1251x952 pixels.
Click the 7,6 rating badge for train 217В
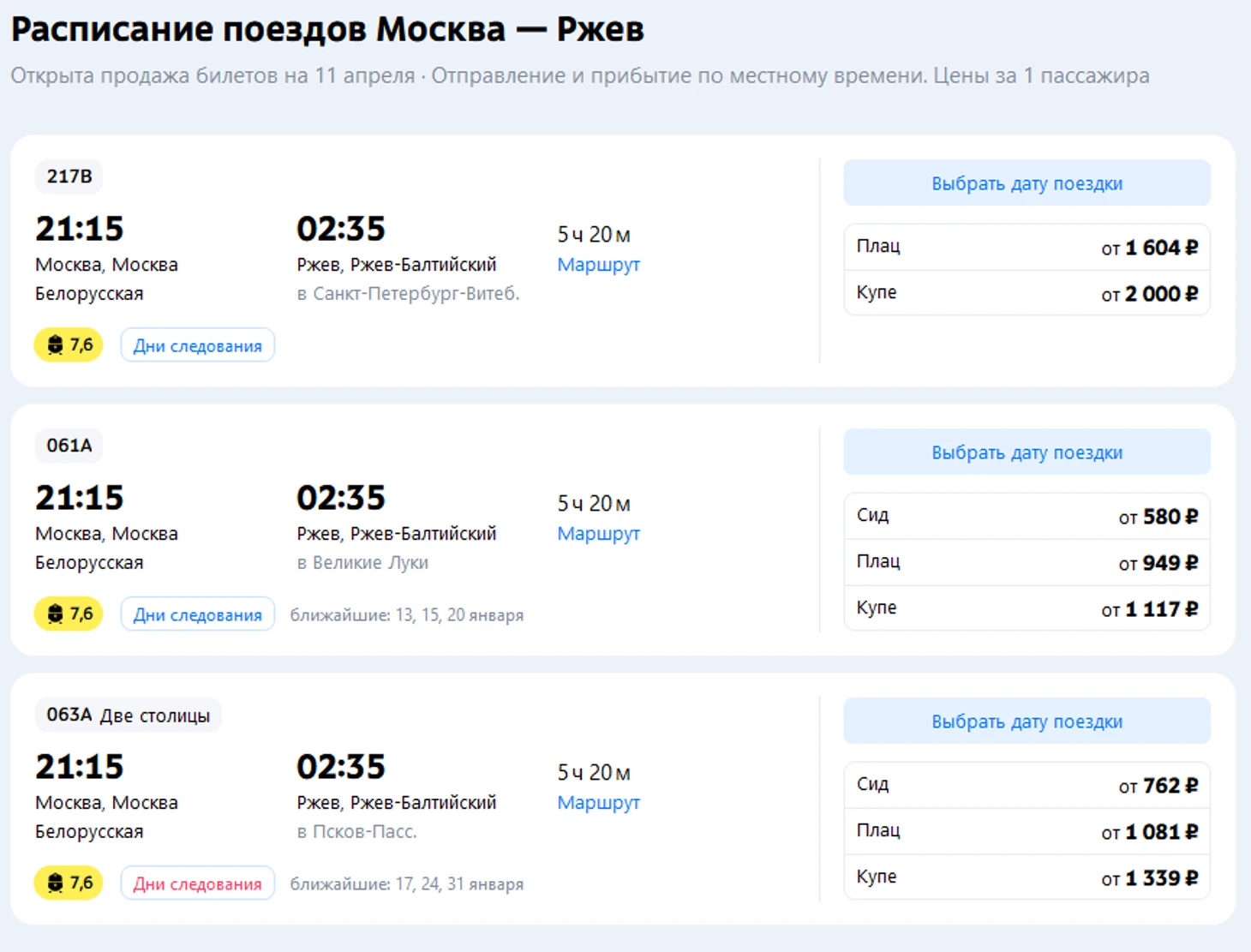click(x=69, y=345)
